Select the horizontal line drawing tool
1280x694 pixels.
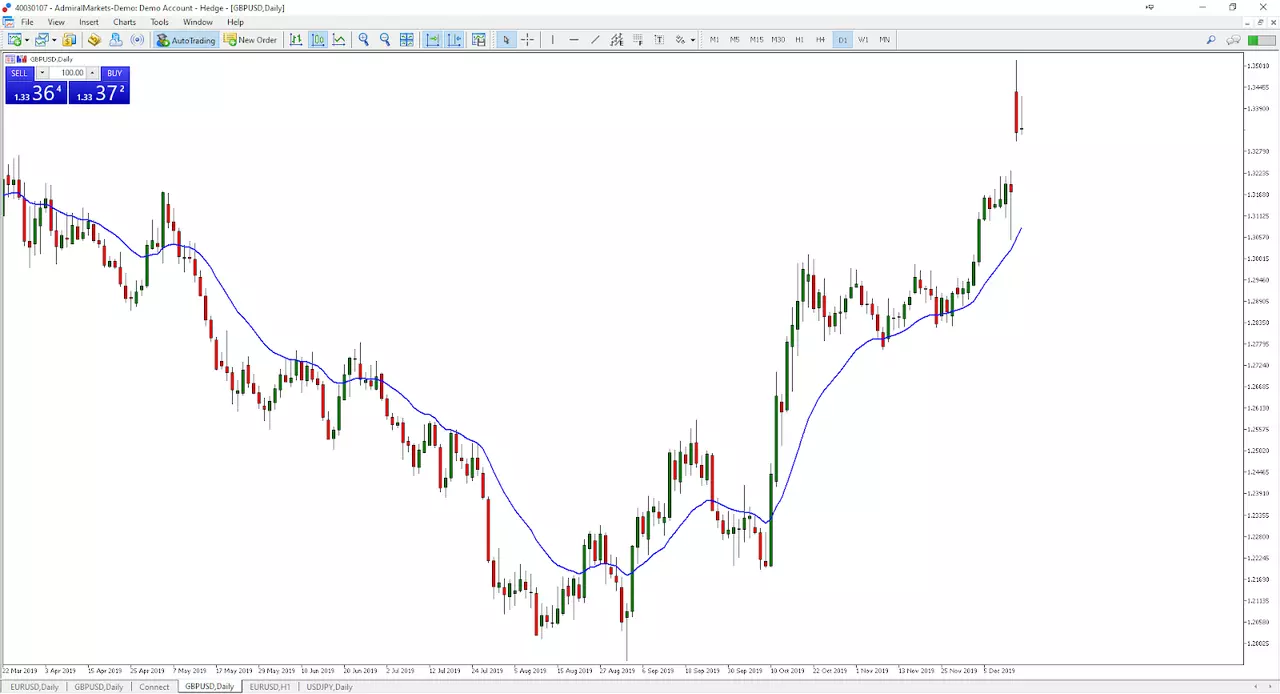pyautogui.click(x=574, y=40)
